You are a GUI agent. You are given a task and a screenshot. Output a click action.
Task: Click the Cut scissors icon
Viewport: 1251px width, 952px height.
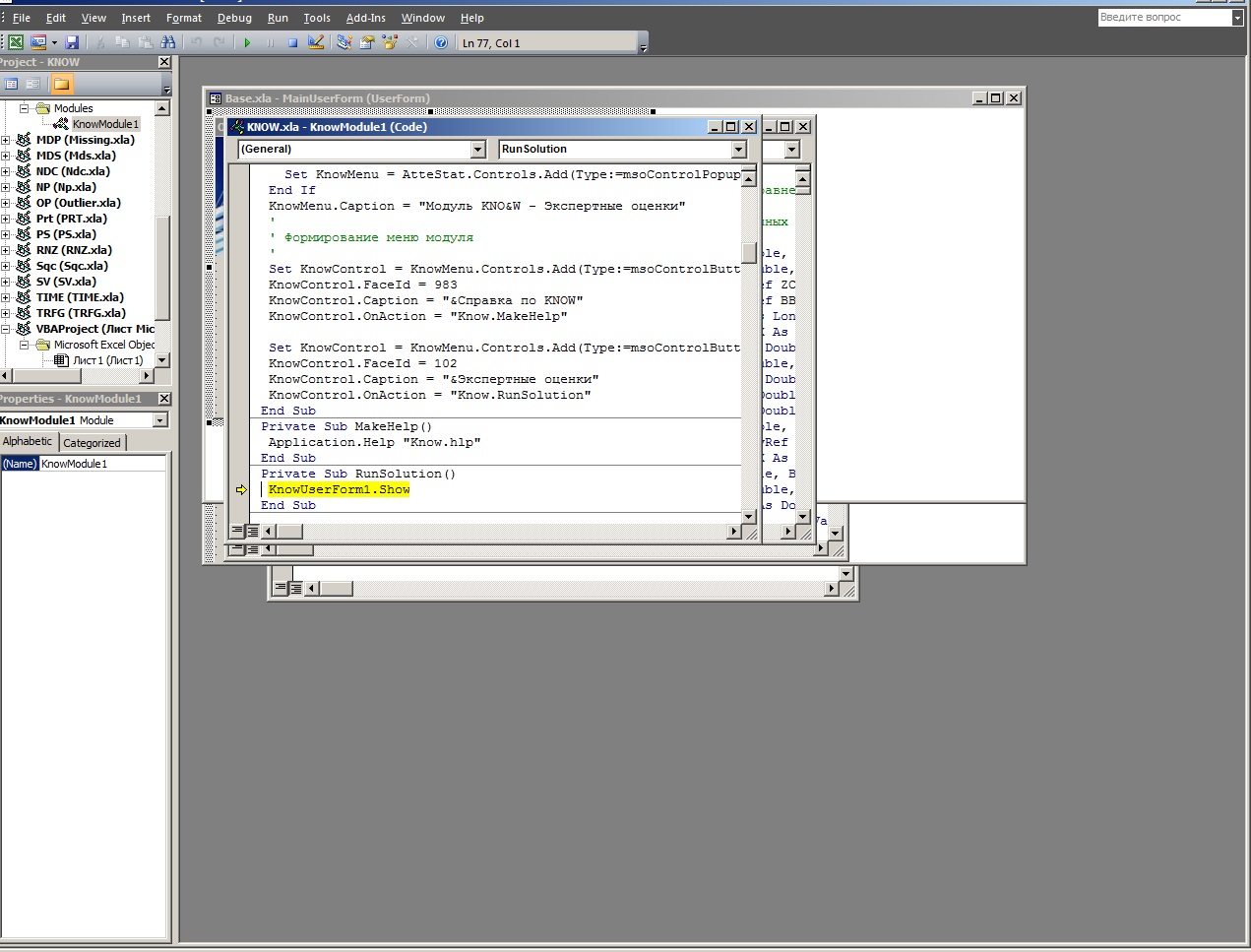point(99,42)
